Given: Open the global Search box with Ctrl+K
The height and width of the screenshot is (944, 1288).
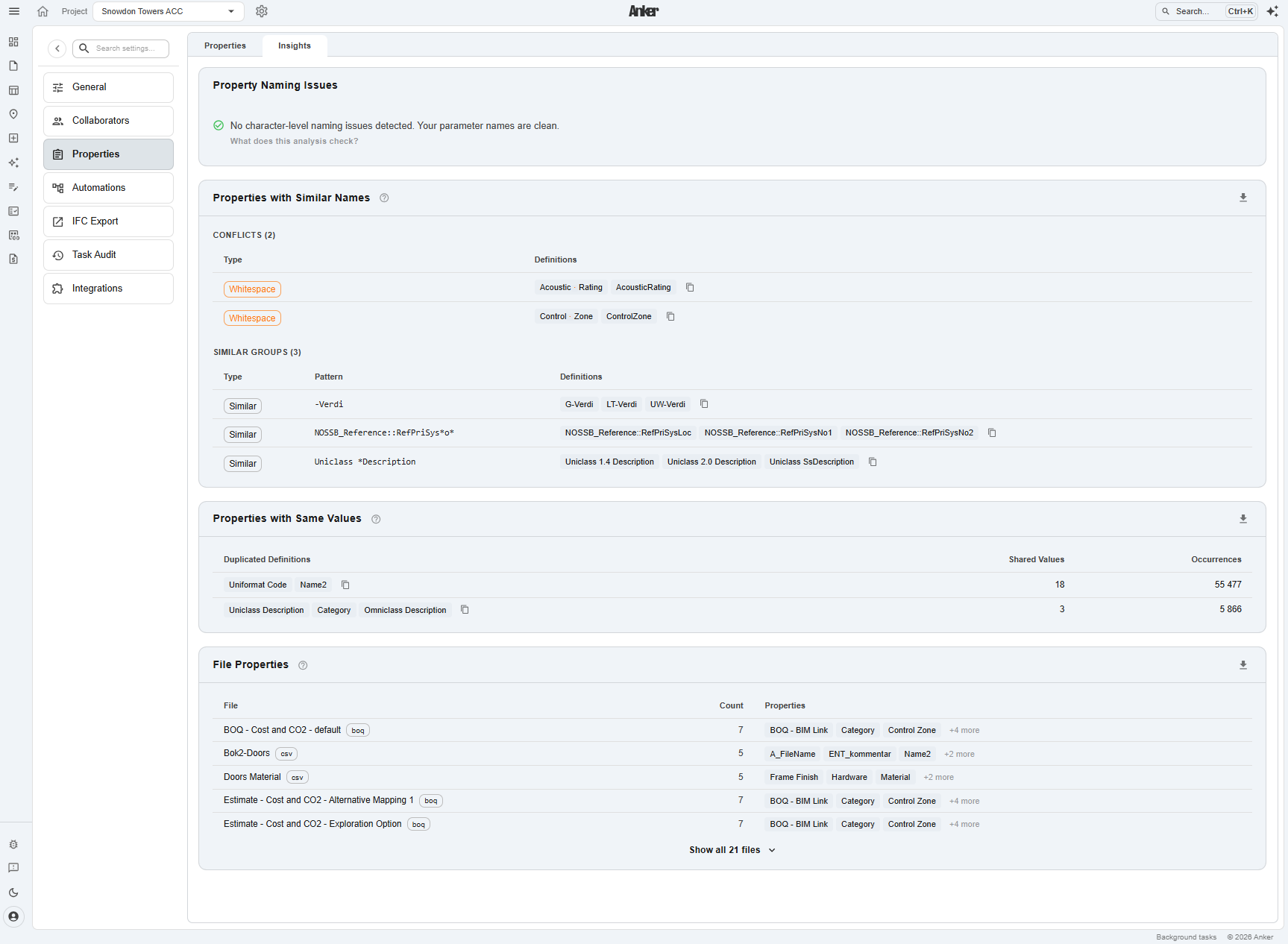Looking at the screenshot, I should [1207, 11].
